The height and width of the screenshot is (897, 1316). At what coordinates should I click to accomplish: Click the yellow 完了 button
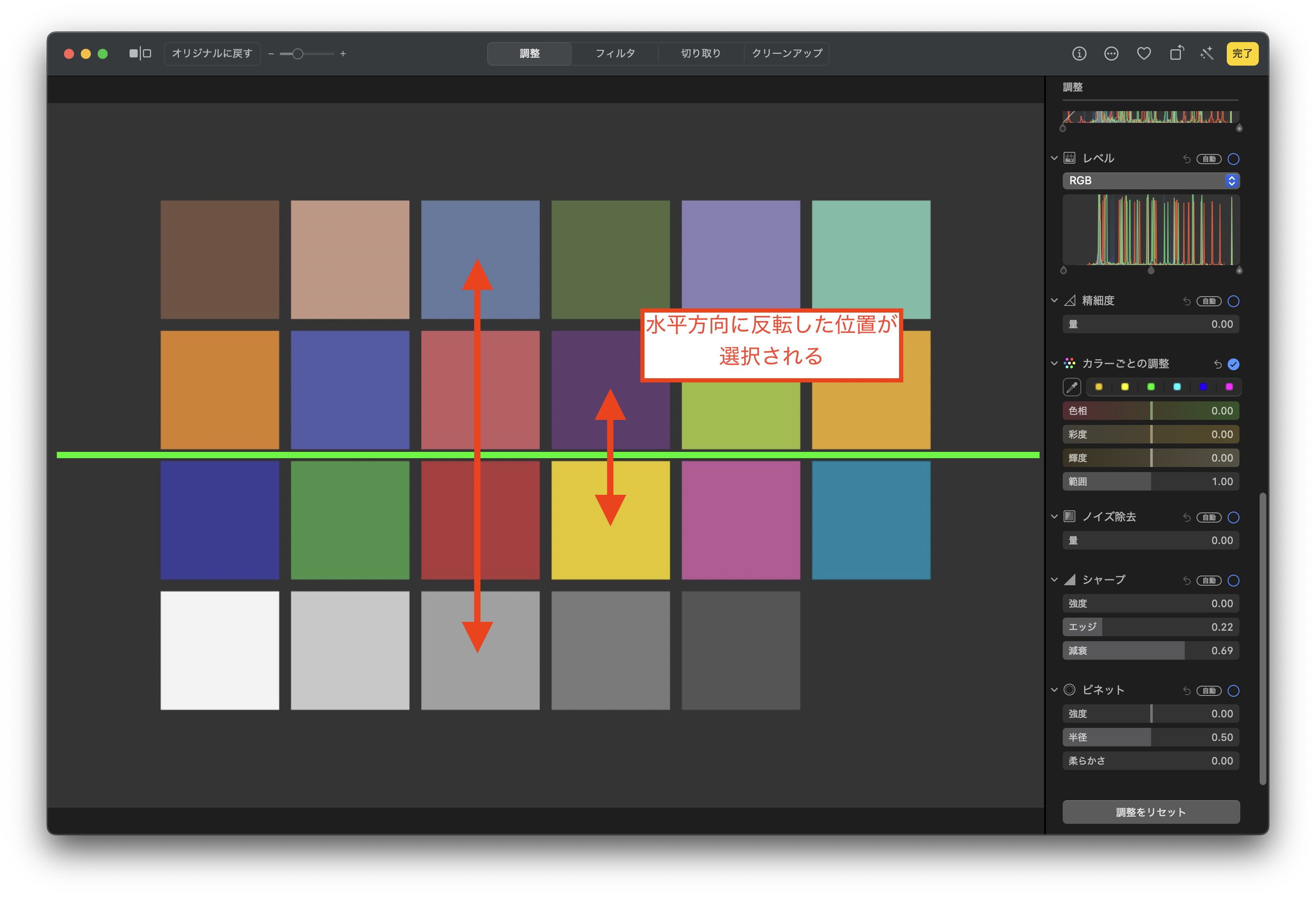(x=1242, y=54)
